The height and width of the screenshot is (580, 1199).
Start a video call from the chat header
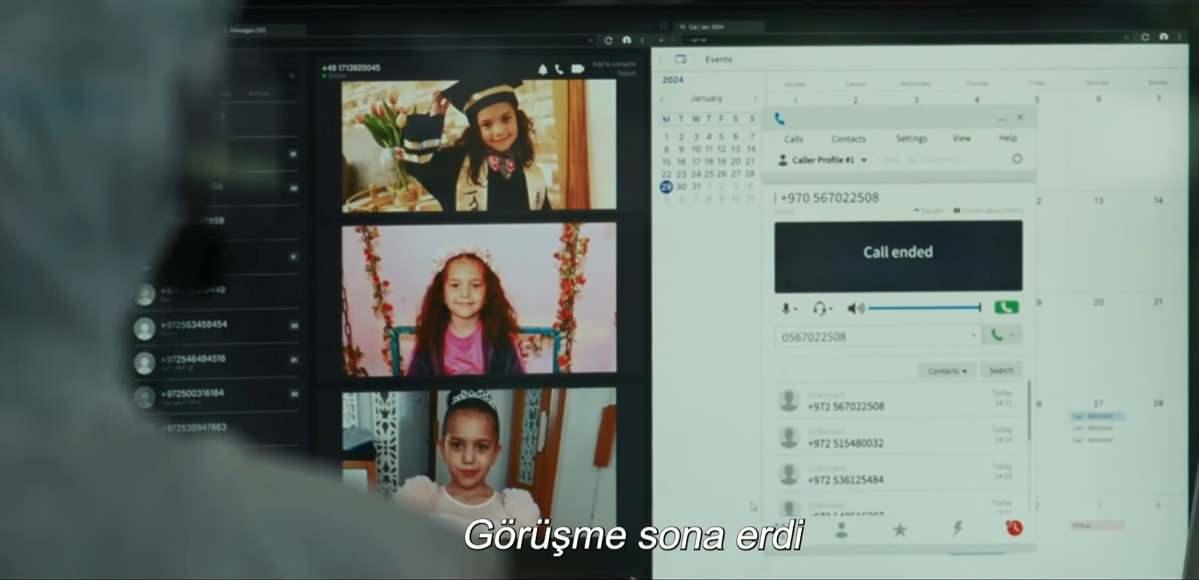(x=577, y=70)
